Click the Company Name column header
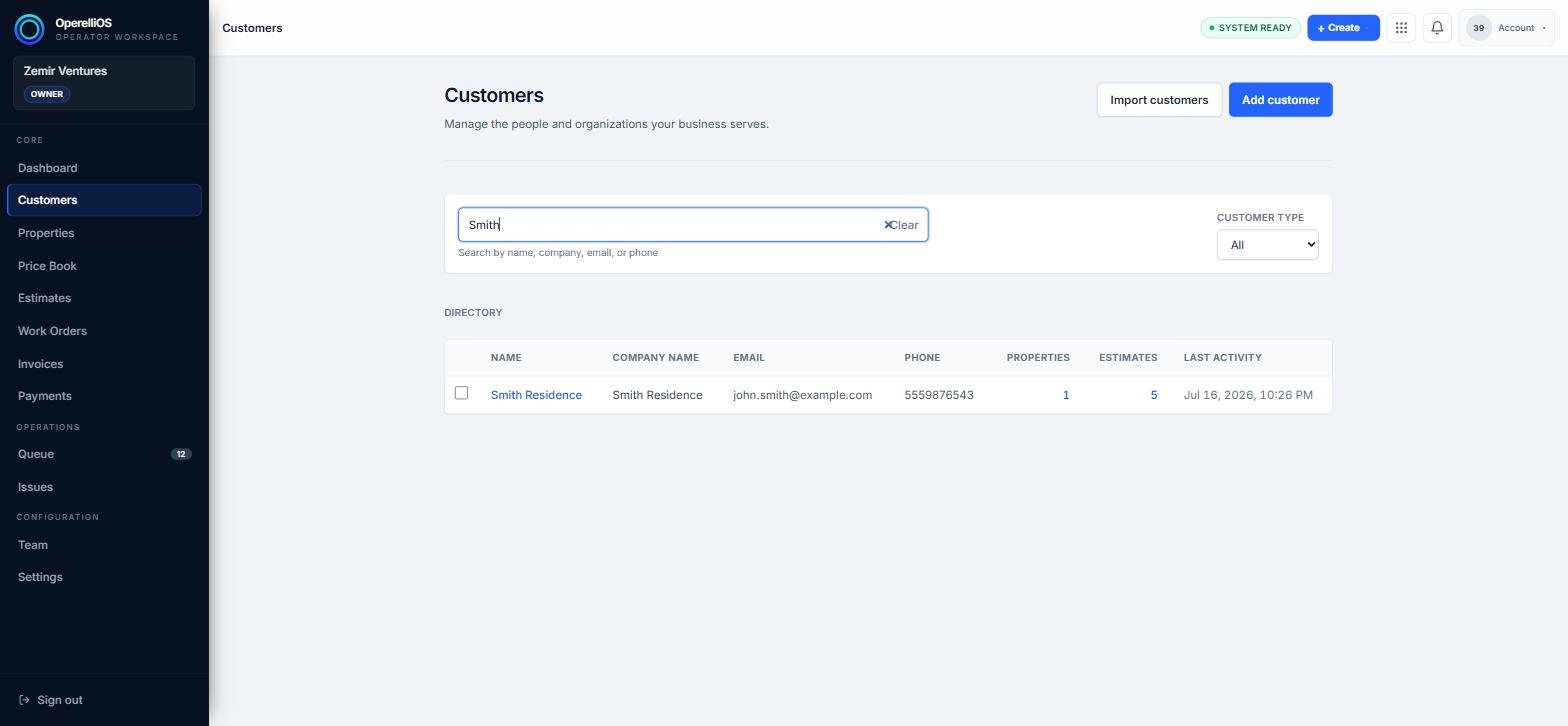 pos(655,358)
